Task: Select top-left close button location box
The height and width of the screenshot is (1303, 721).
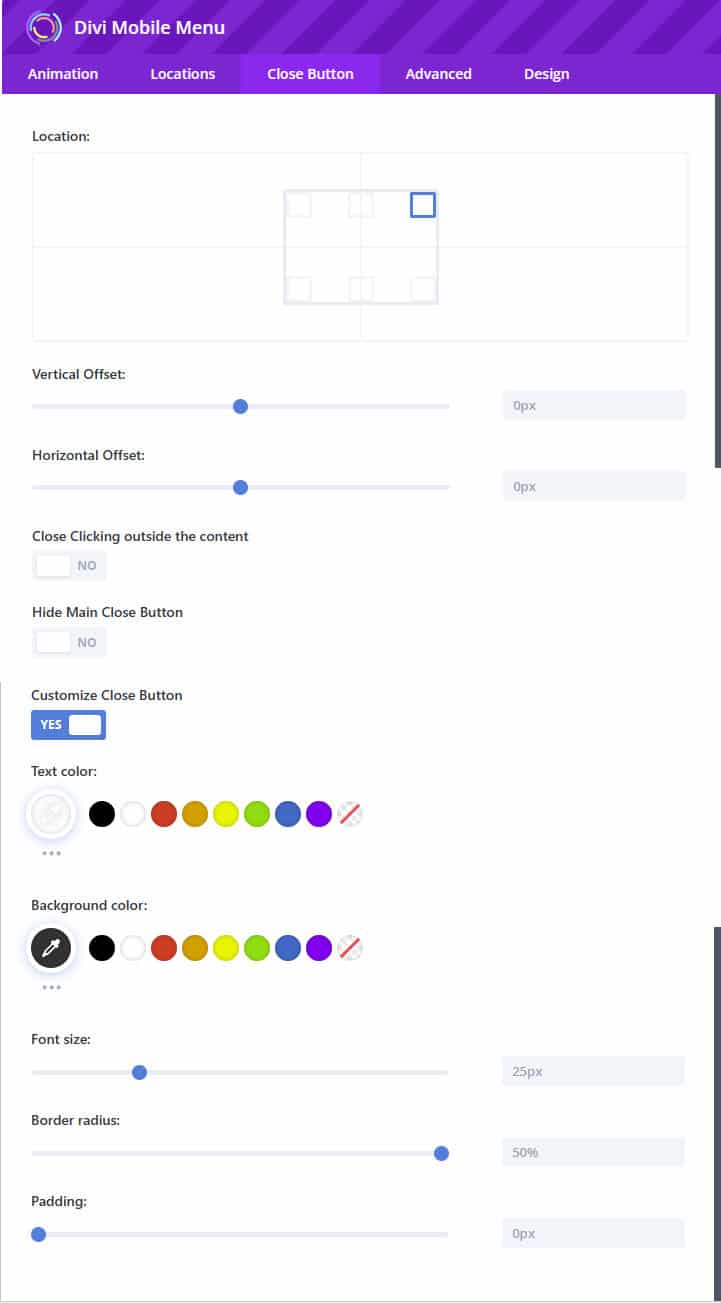Action: [299, 205]
